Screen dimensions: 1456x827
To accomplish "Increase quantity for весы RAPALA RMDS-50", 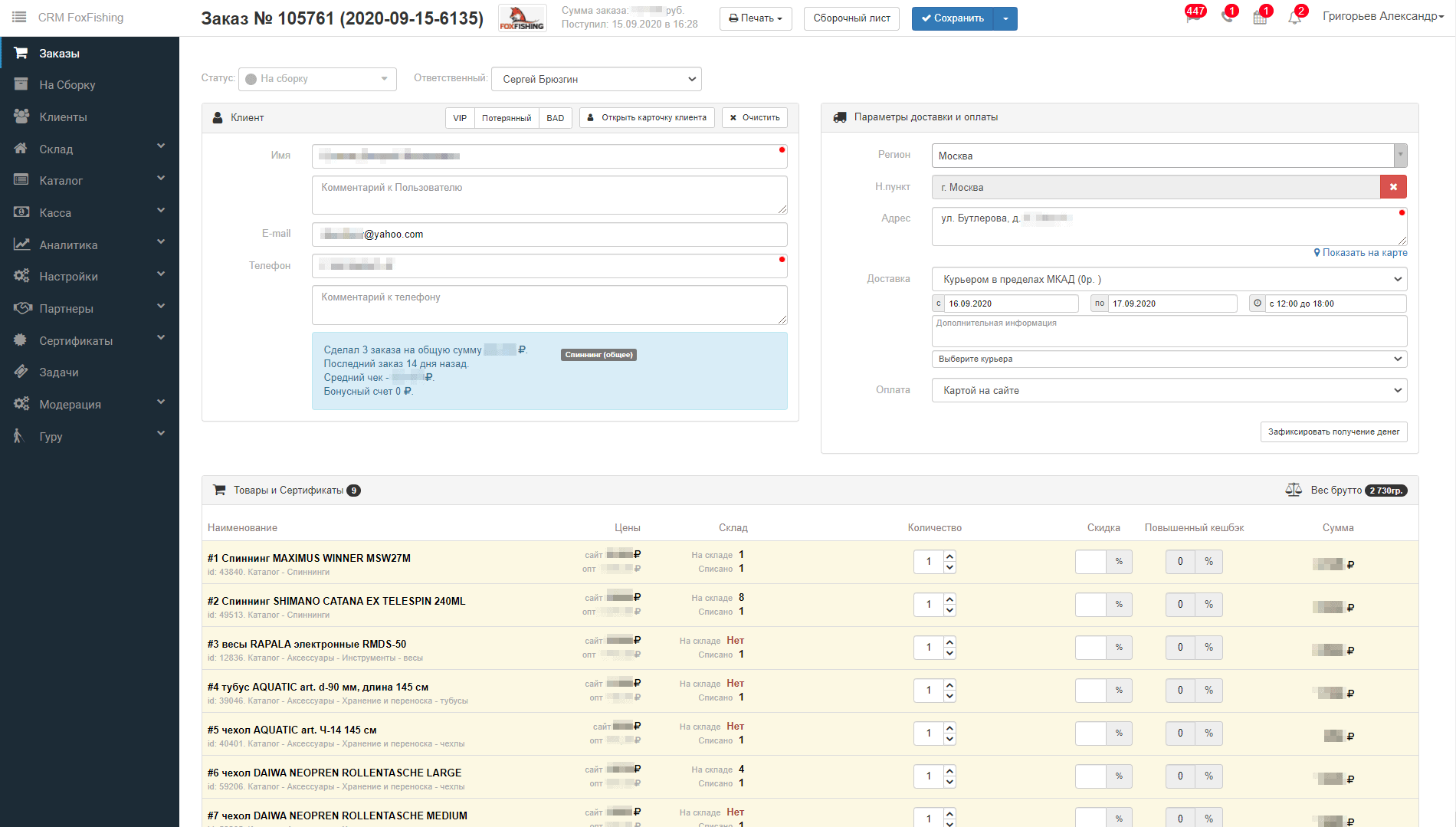I will point(949,642).
